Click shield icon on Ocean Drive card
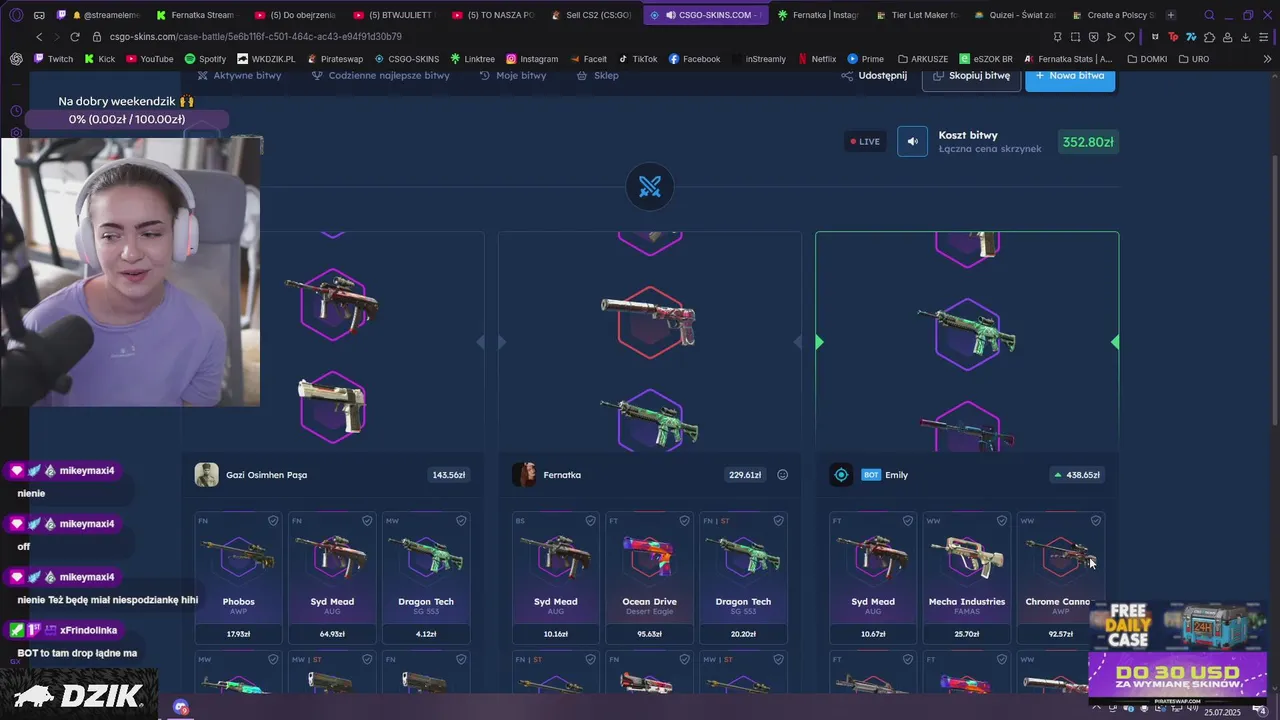The height and width of the screenshot is (720, 1280). (x=685, y=521)
